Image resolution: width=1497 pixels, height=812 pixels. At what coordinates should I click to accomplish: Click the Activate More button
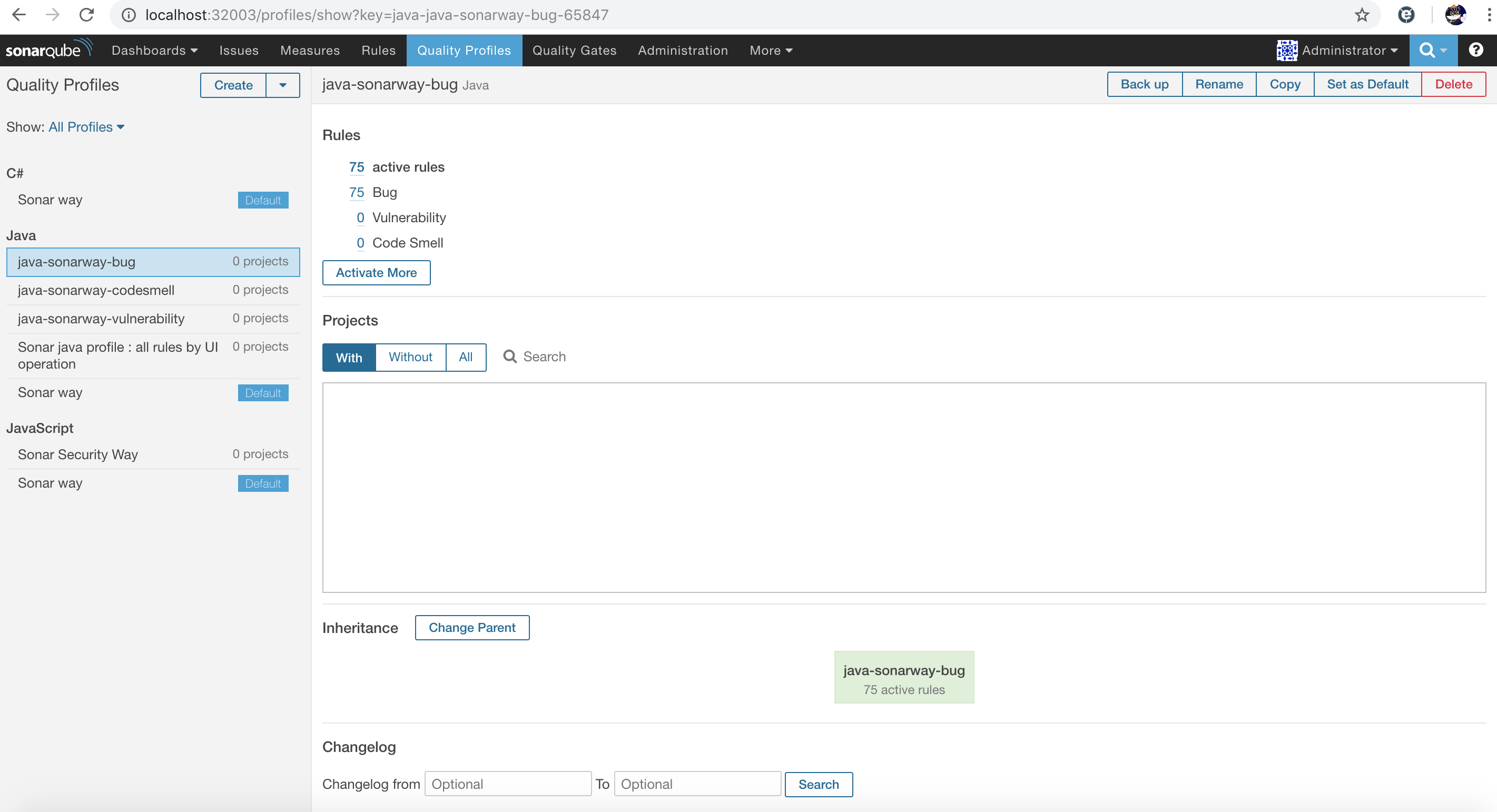point(376,272)
